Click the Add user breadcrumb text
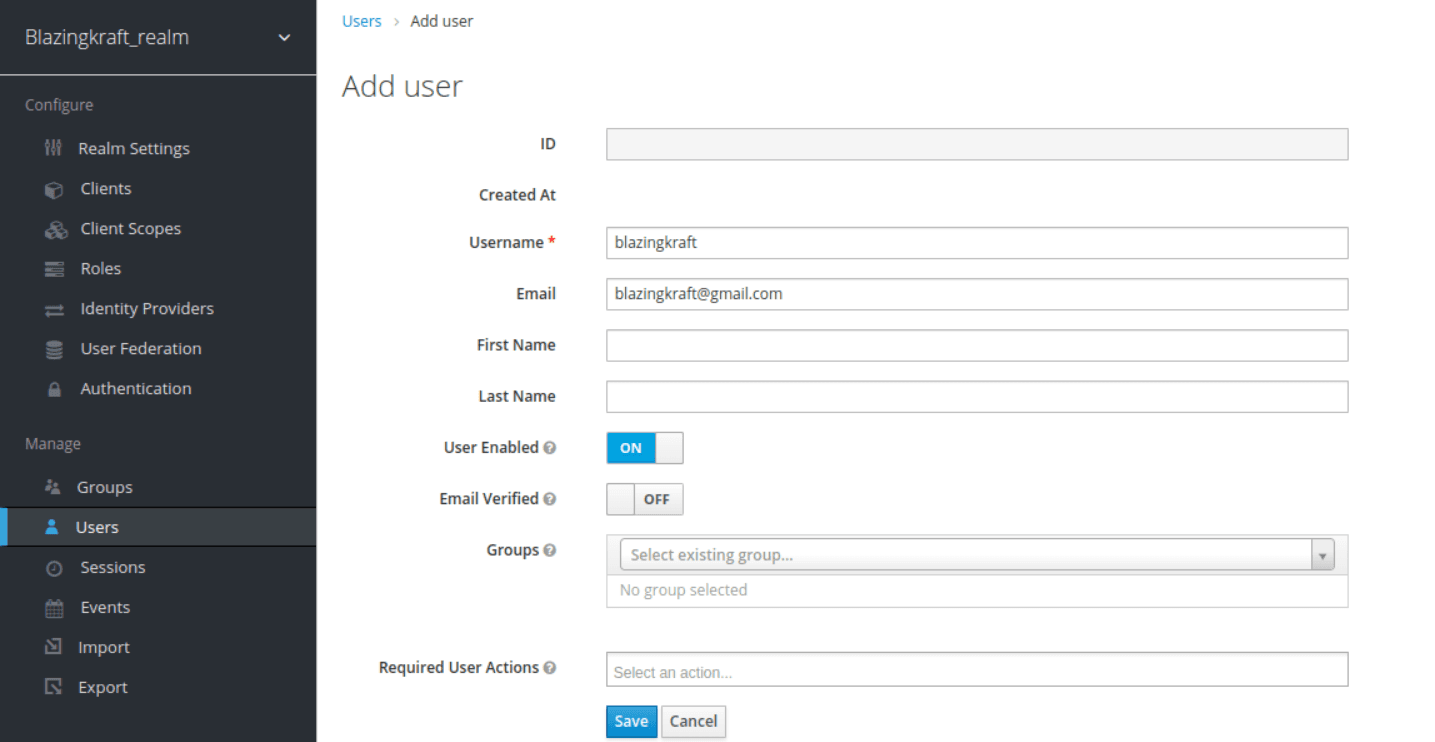This screenshot has height=742, width=1435. [x=442, y=21]
